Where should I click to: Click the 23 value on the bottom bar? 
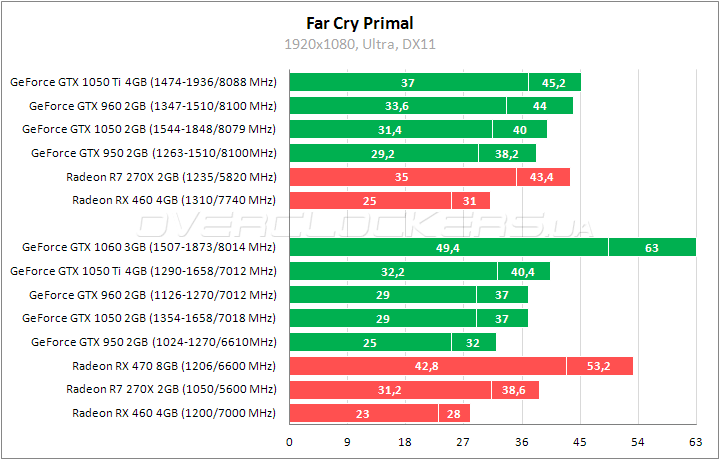[363, 413]
